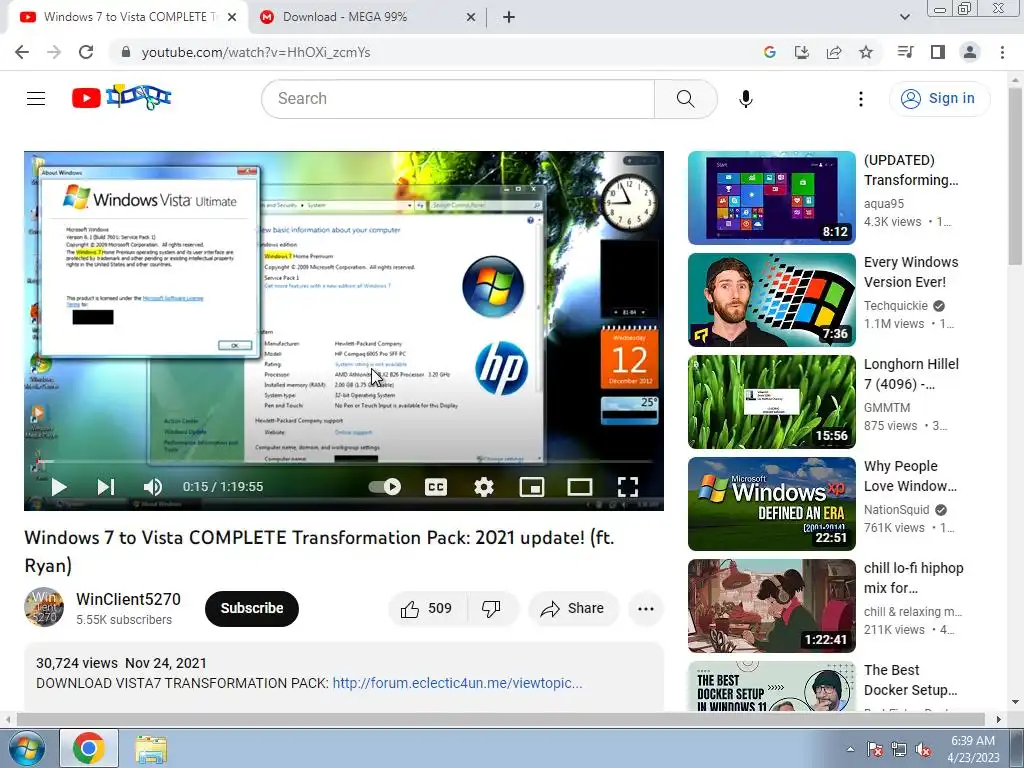The width and height of the screenshot is (1024, 768).
Task: Open Google search side icon in address bar
Action: (769, 52)
